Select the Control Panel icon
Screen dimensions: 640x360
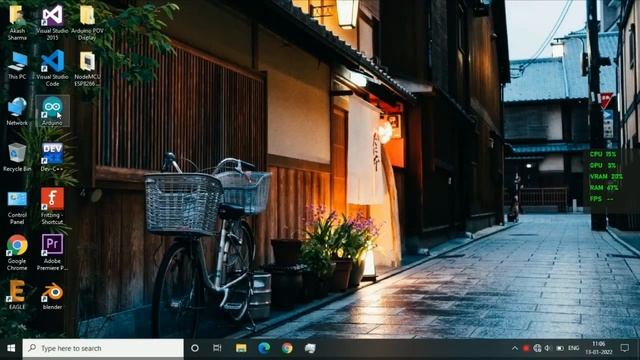click(x=17, y=207)
